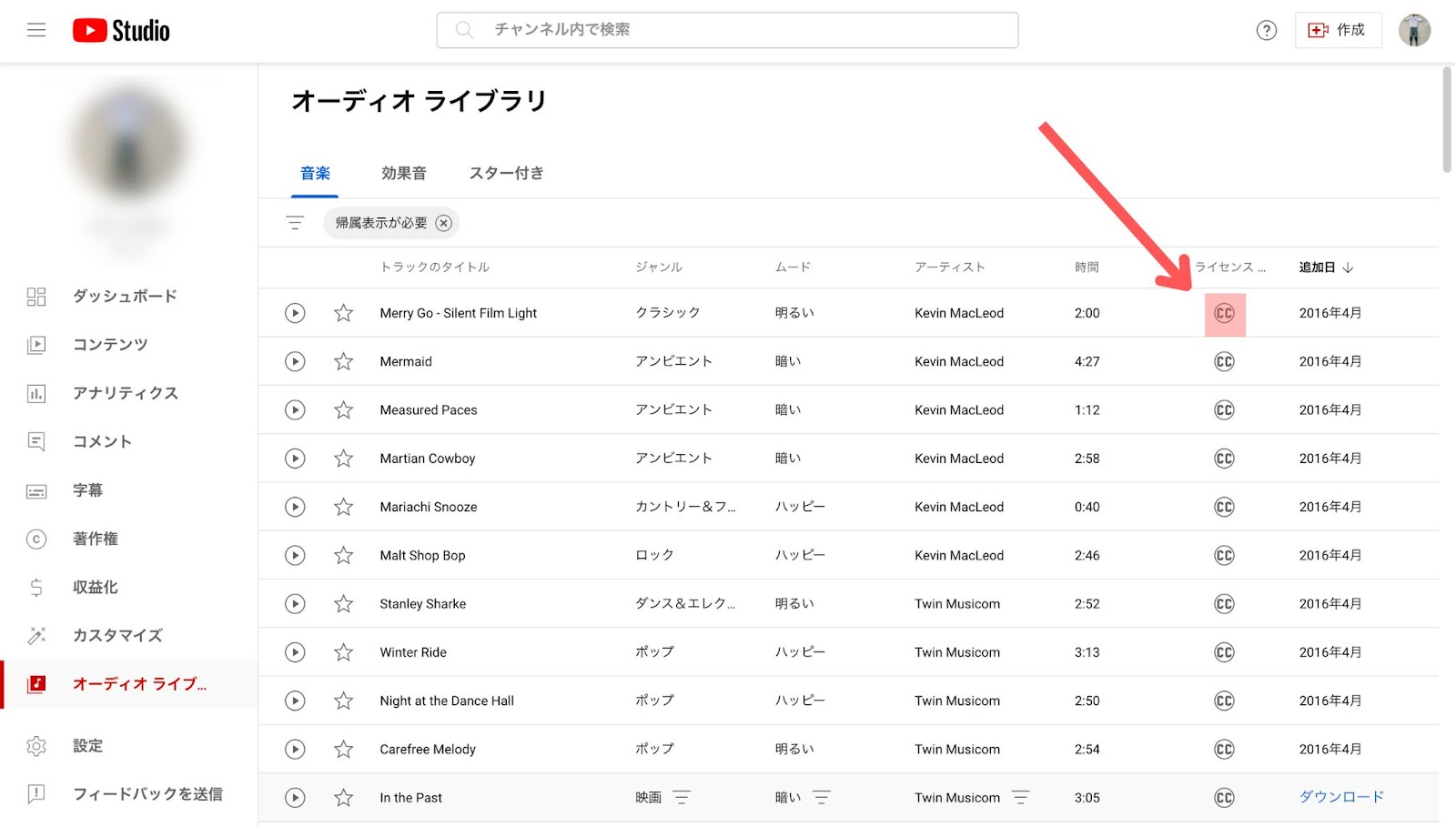Select the Night at the Dance Hall title
Image resolution: width=1456 pixels, height=827 pixels.
pos(447,701)
